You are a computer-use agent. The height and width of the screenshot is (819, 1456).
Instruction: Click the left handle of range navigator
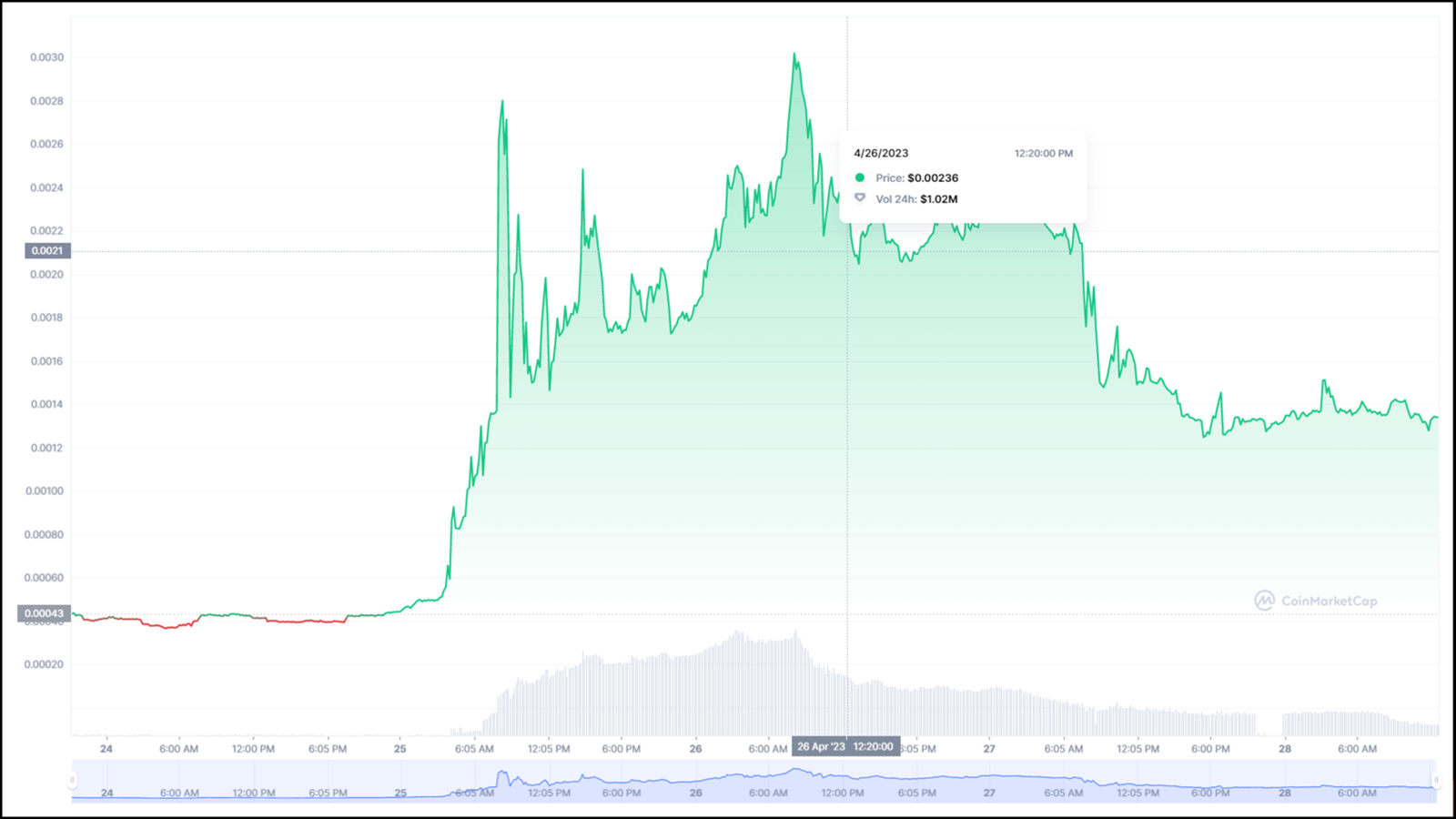tap(73, 780)
